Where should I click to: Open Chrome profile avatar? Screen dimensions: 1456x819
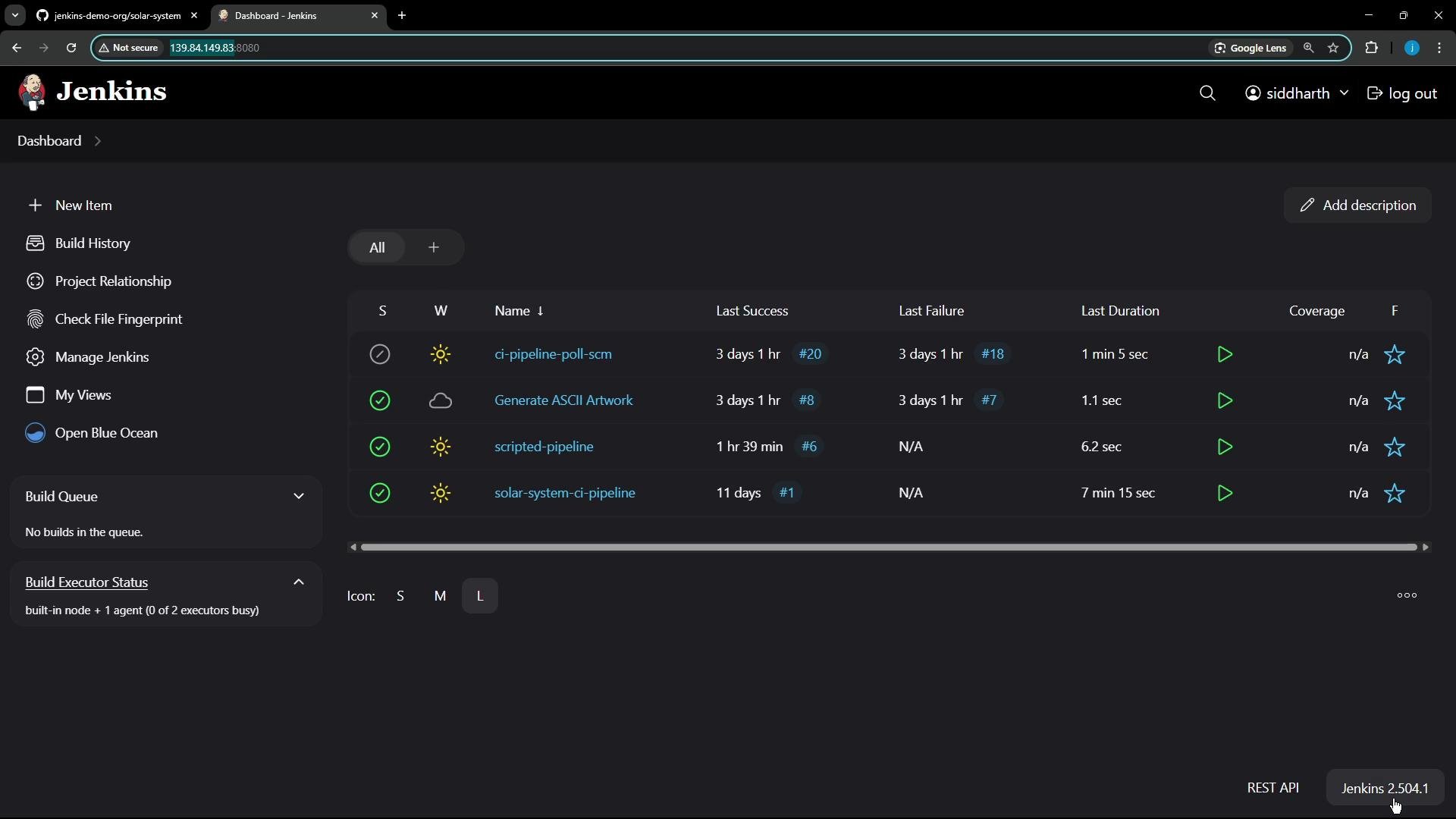tap(1411, 48)
